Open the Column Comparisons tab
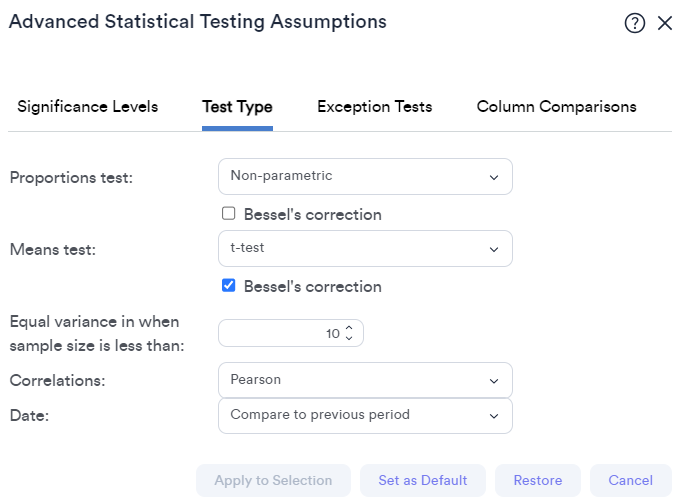This screenshot has height=503, width=680. click(556, 107)
